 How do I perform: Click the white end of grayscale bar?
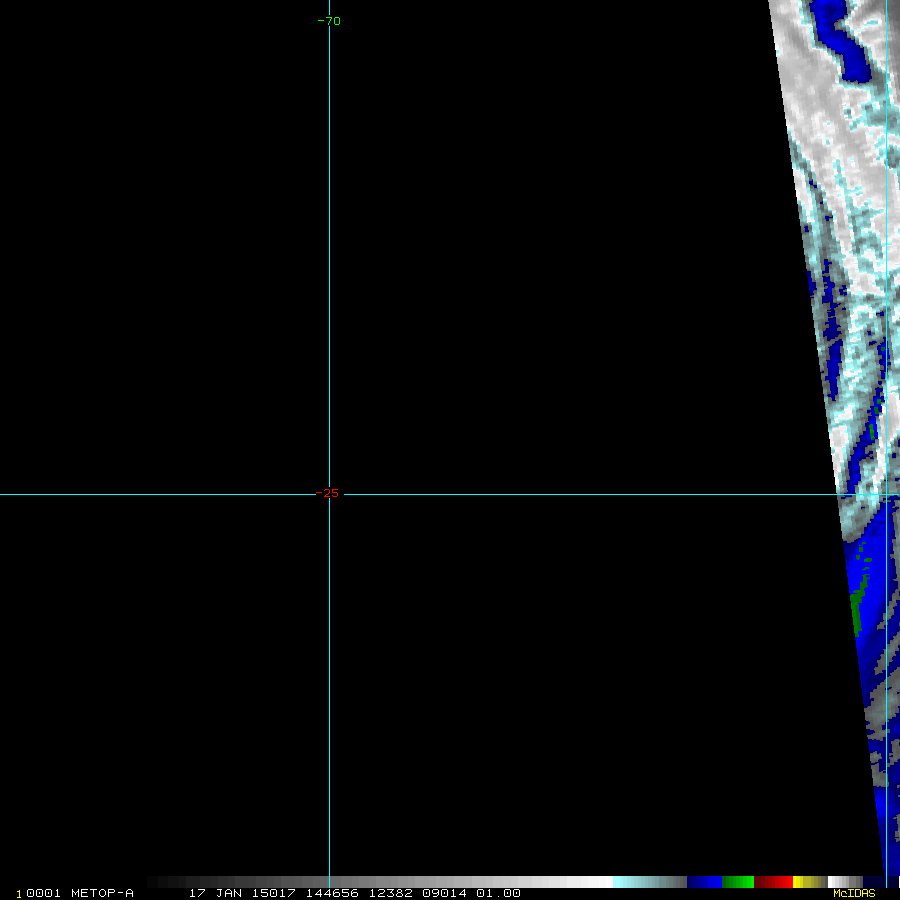point(598,882)
